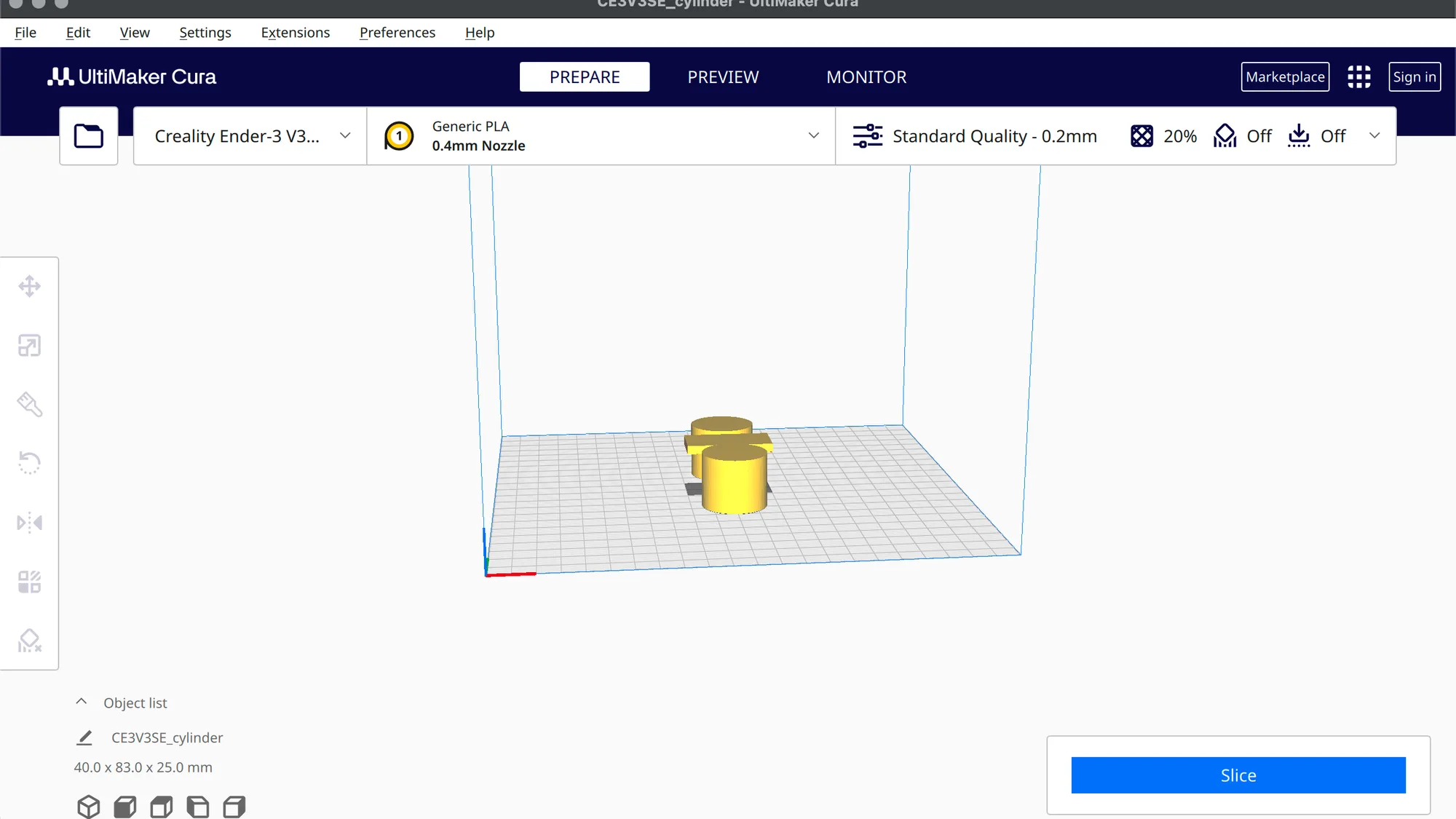Open the application switcher grid icon
Screen dimensions: 1456x819
(x=1359, y=77)
